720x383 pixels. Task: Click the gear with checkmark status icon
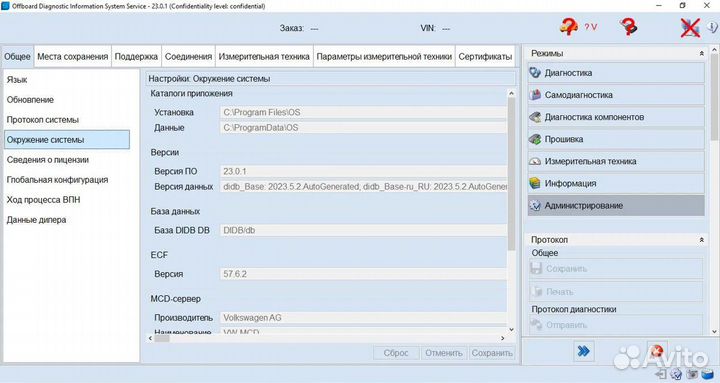[676, 374]
